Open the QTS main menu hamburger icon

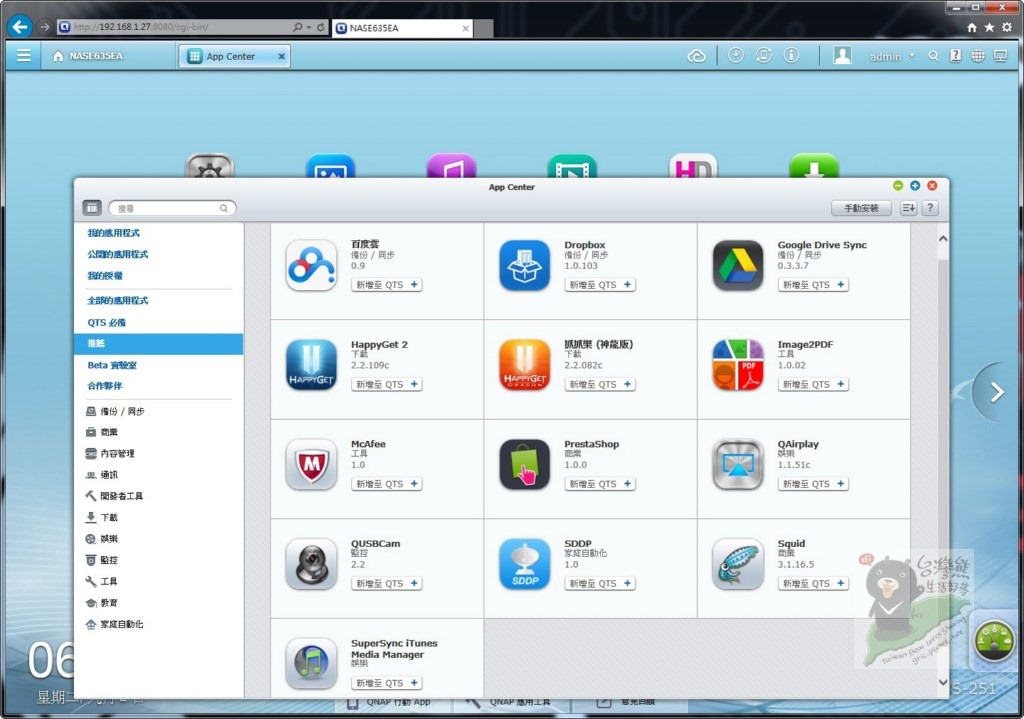24,56
